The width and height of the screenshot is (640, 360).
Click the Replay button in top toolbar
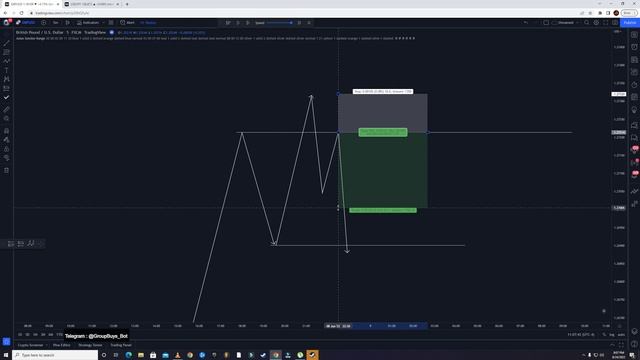pyautogui.click(x=148, y=23)
